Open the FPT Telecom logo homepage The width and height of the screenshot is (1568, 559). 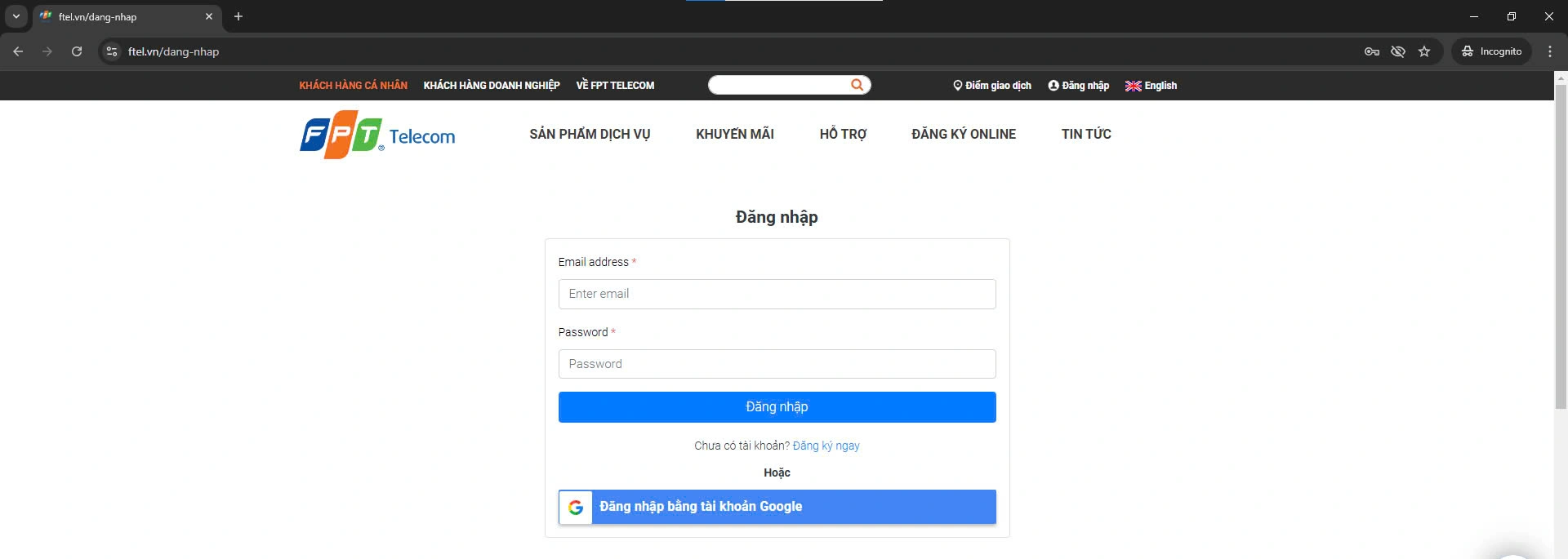point(377,136)
